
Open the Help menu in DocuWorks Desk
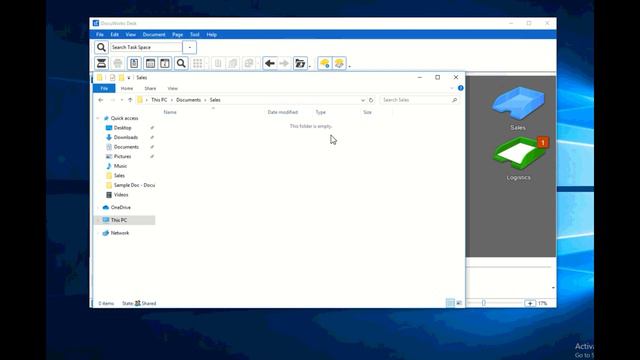tap(211, 35)
